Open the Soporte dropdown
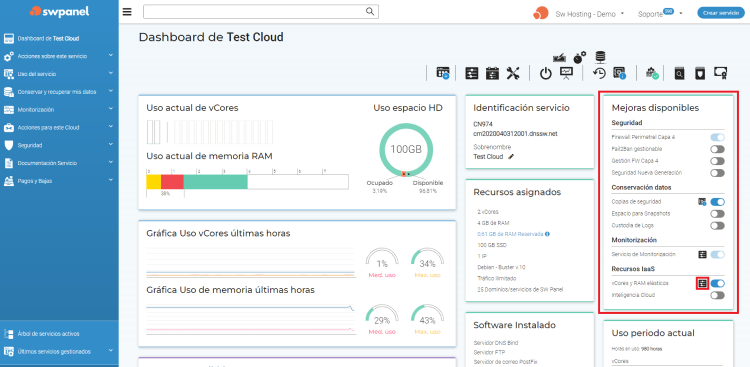 tap(660, 14)
